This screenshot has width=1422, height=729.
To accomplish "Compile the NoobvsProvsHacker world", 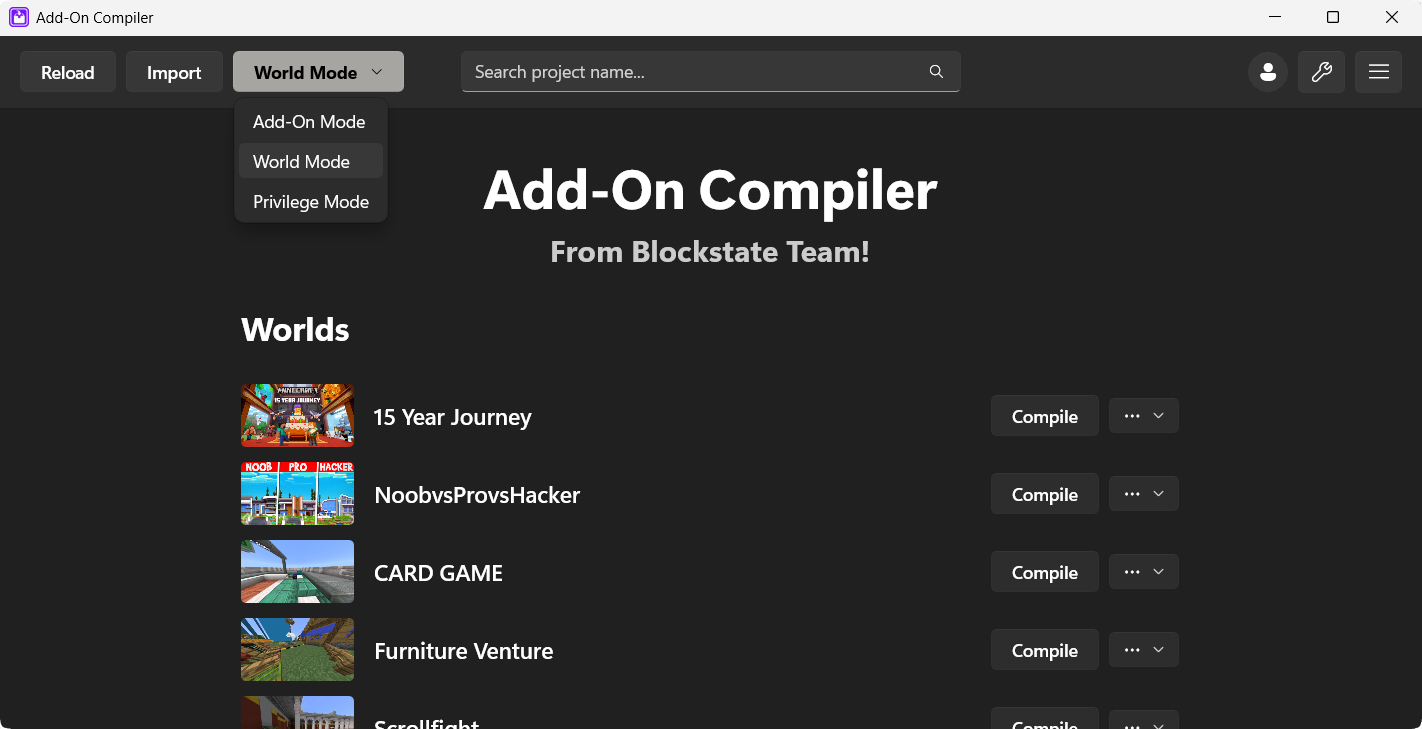I will point(1045,494).
